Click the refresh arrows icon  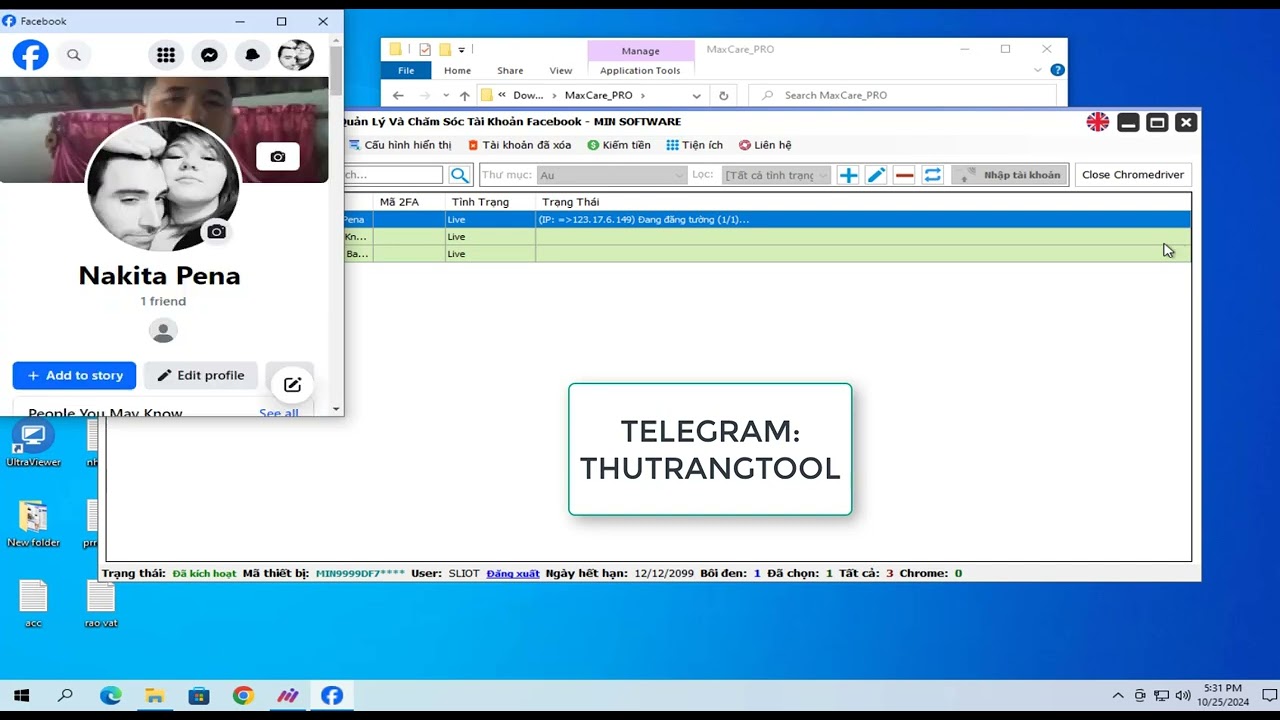932,175
